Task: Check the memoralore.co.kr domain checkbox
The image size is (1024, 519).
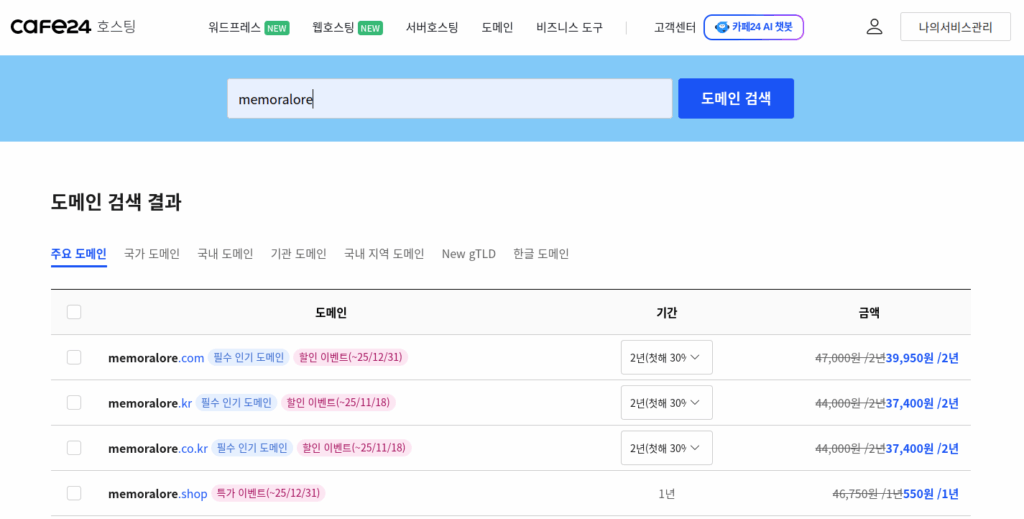Action: 74,448
